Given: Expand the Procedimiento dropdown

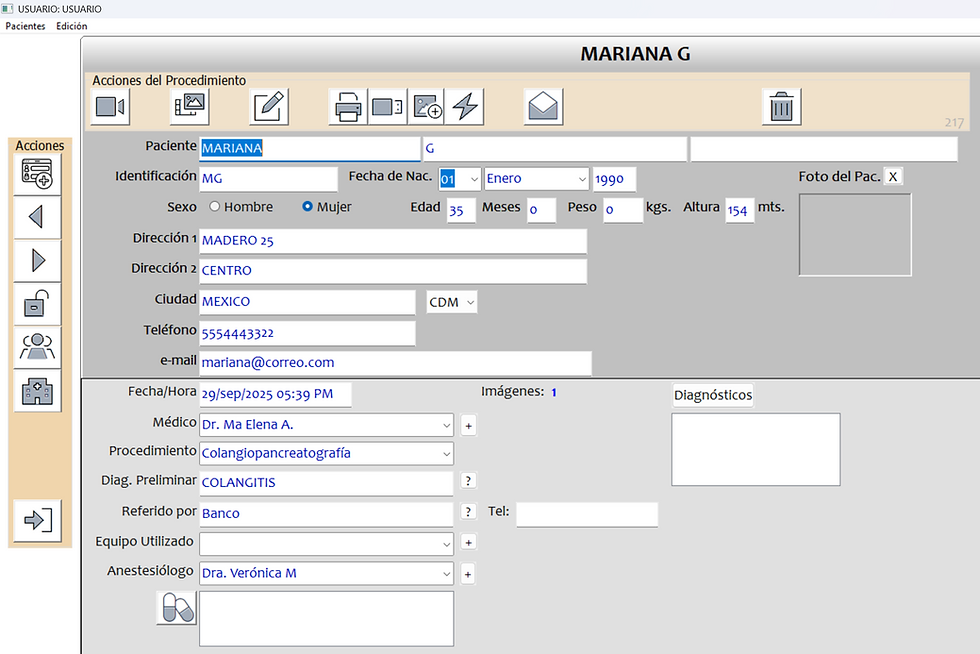Looking at the screenshot, I should click(446, 454).
